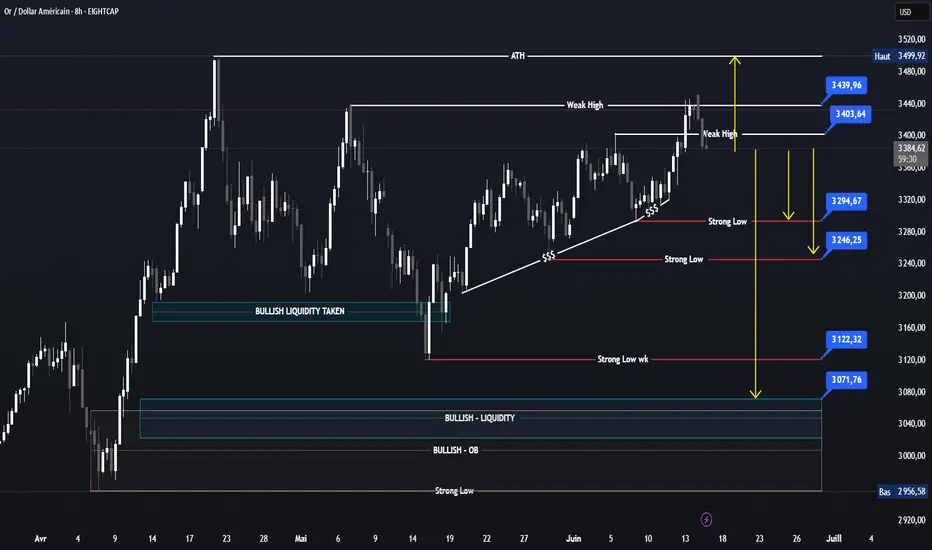Click the 3320,00 price scale value
The image size is (932, 550).
pyautogui.click(x=911, y=200)
